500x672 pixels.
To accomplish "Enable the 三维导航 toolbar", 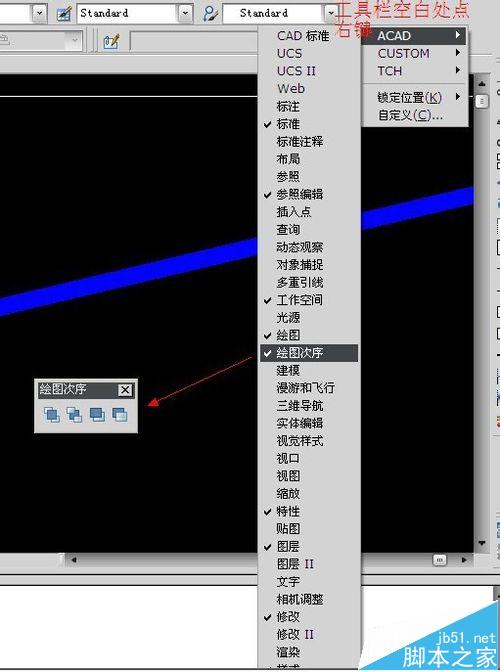I will 309,405.
